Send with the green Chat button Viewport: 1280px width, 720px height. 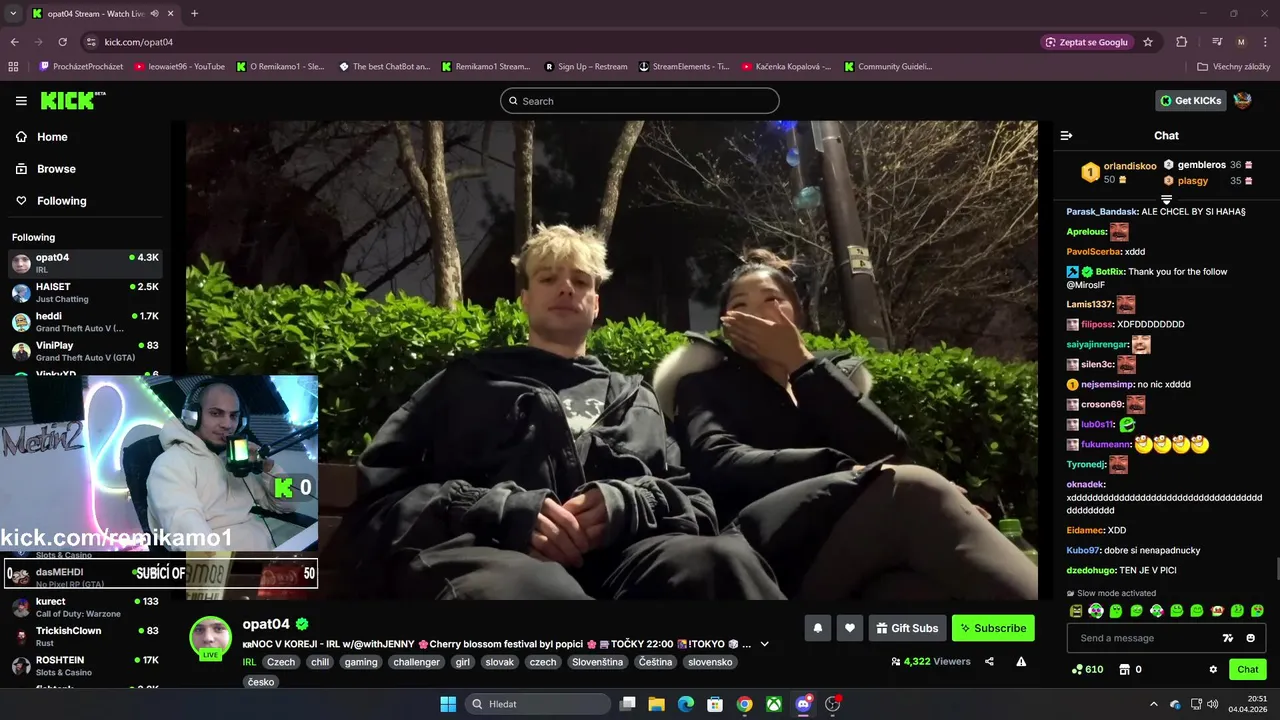pos(1247,669)
